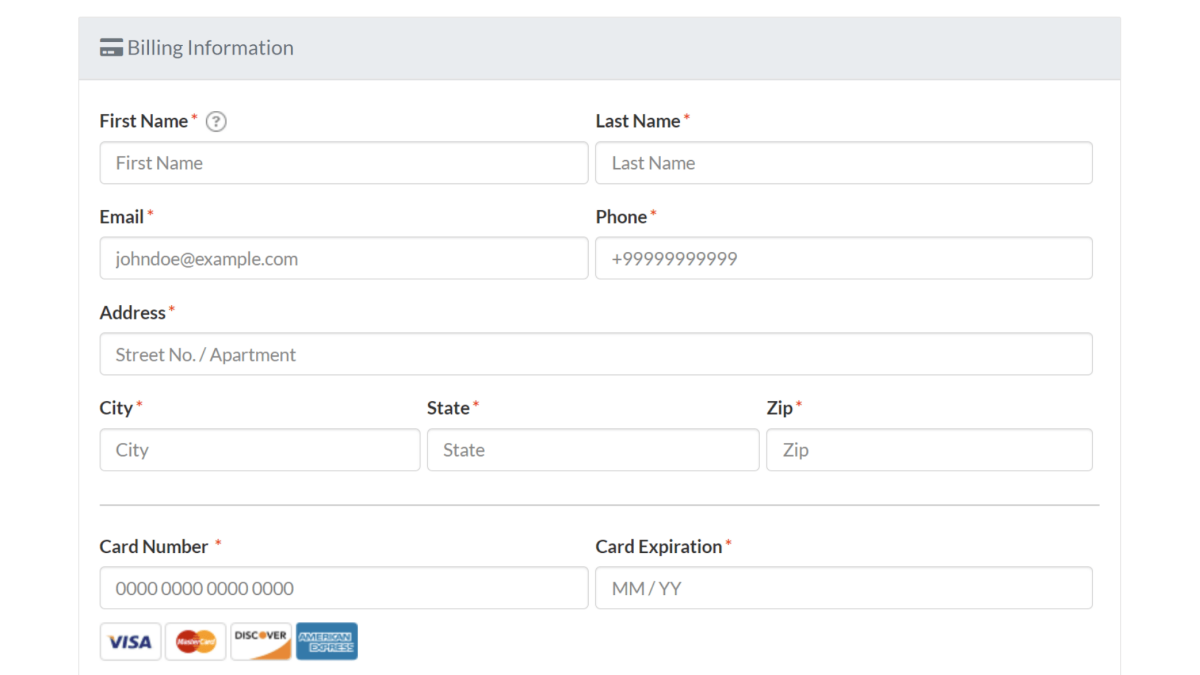
Task: Click the Card Number entry field
Action: point(344,588)
